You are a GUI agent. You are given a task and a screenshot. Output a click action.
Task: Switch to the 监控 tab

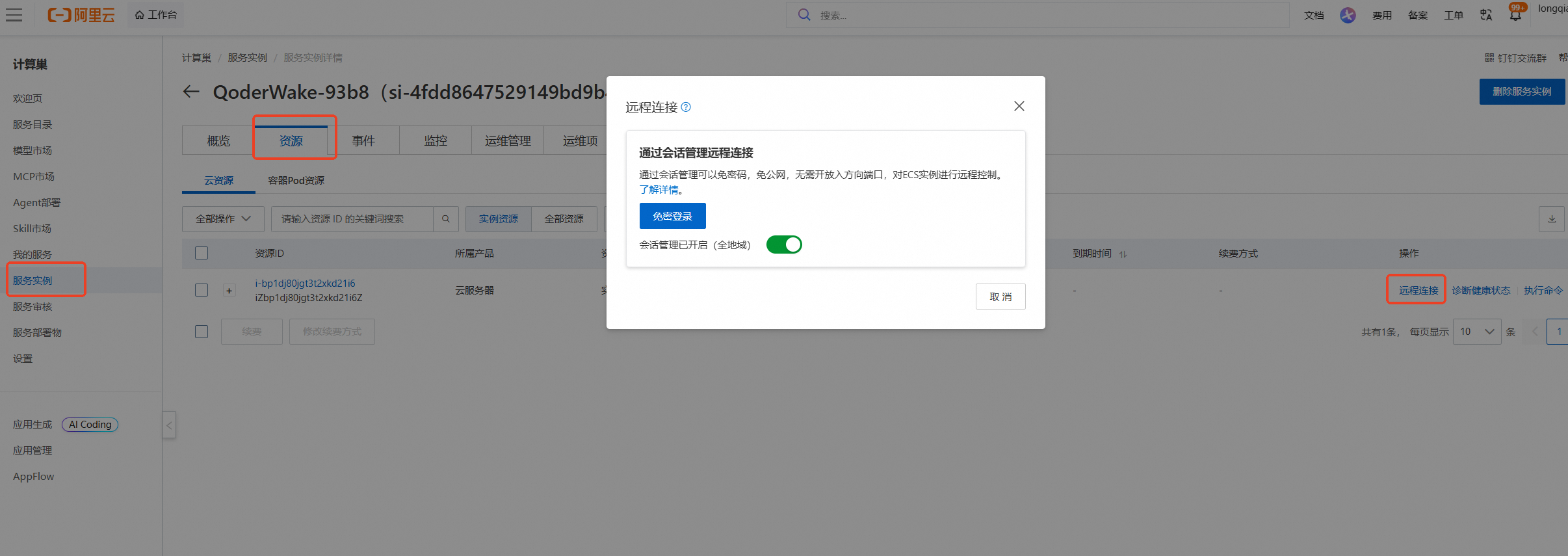[436, 140]
